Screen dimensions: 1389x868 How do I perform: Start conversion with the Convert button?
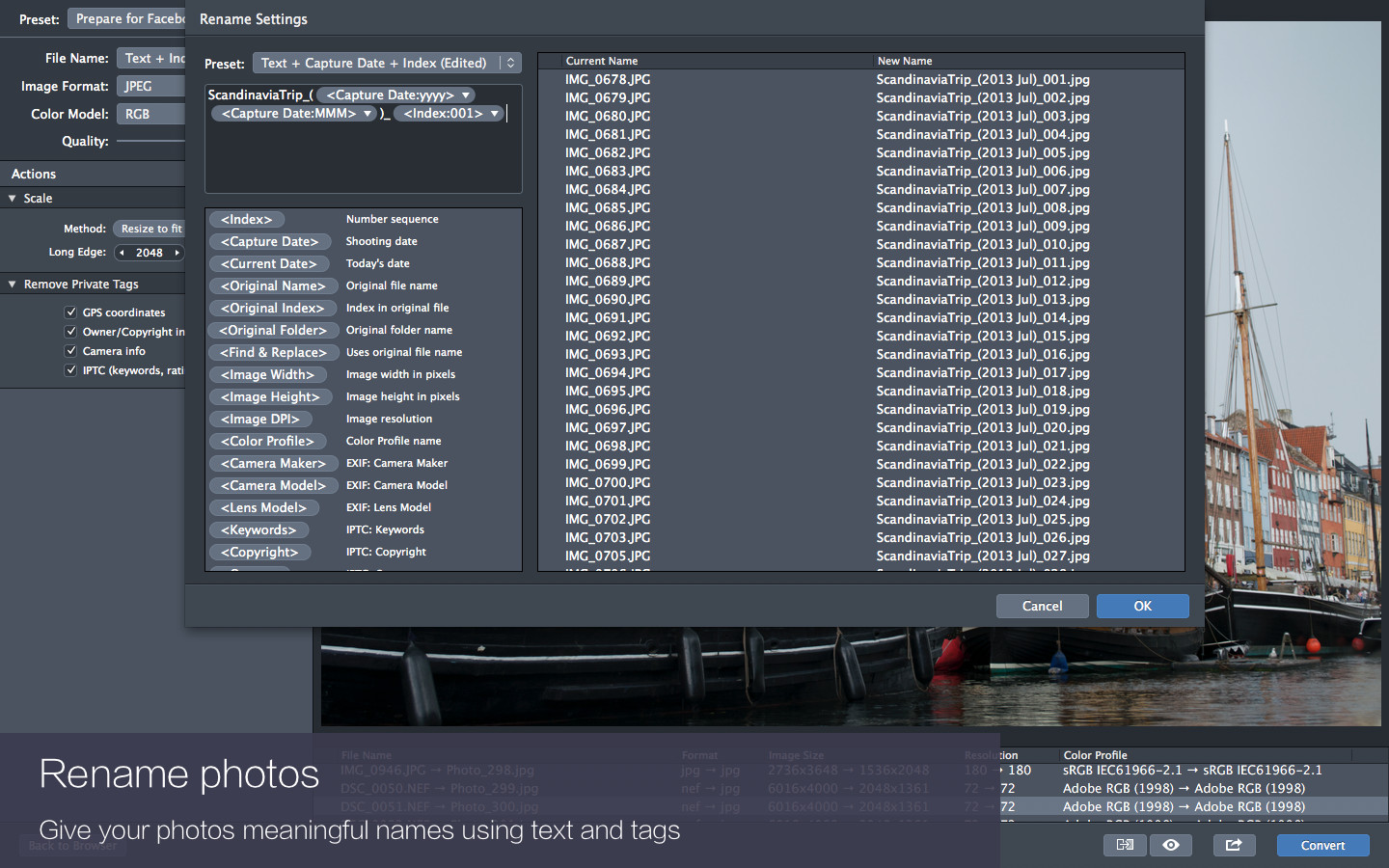tap(1322, 845)
